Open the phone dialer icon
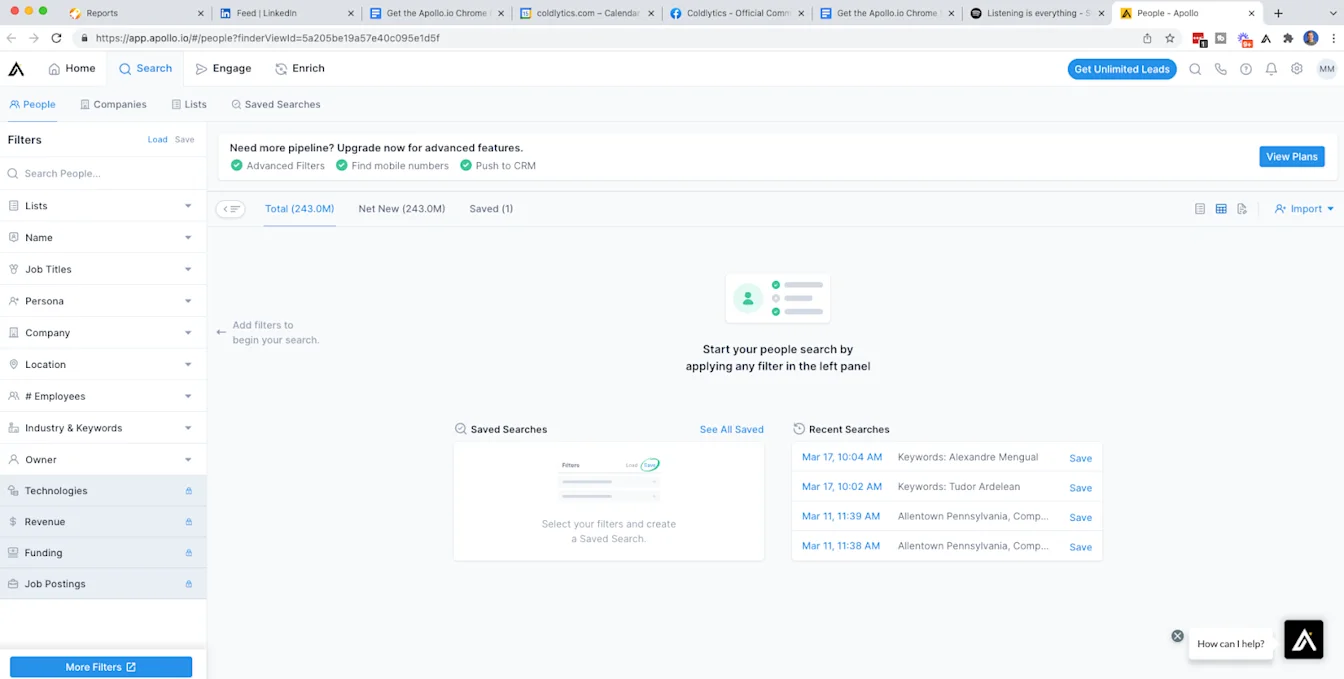Screen dimensions: 1344x679 pyautogui.click(x=1220, y=69)
